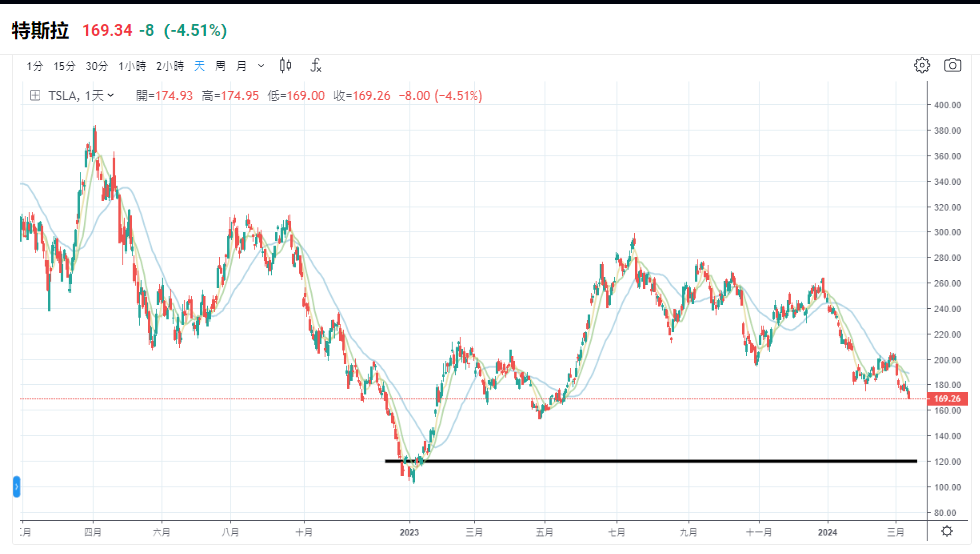Click the 300.00 price axis label

point(948,232)
